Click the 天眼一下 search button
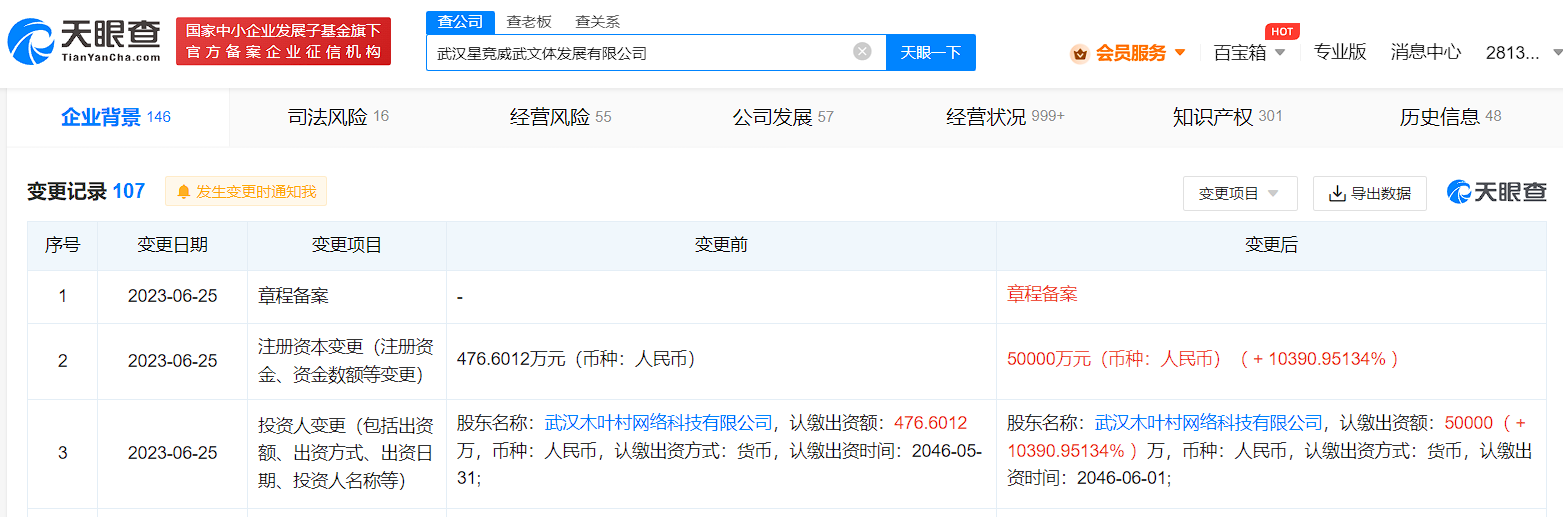 coord(931,52)
